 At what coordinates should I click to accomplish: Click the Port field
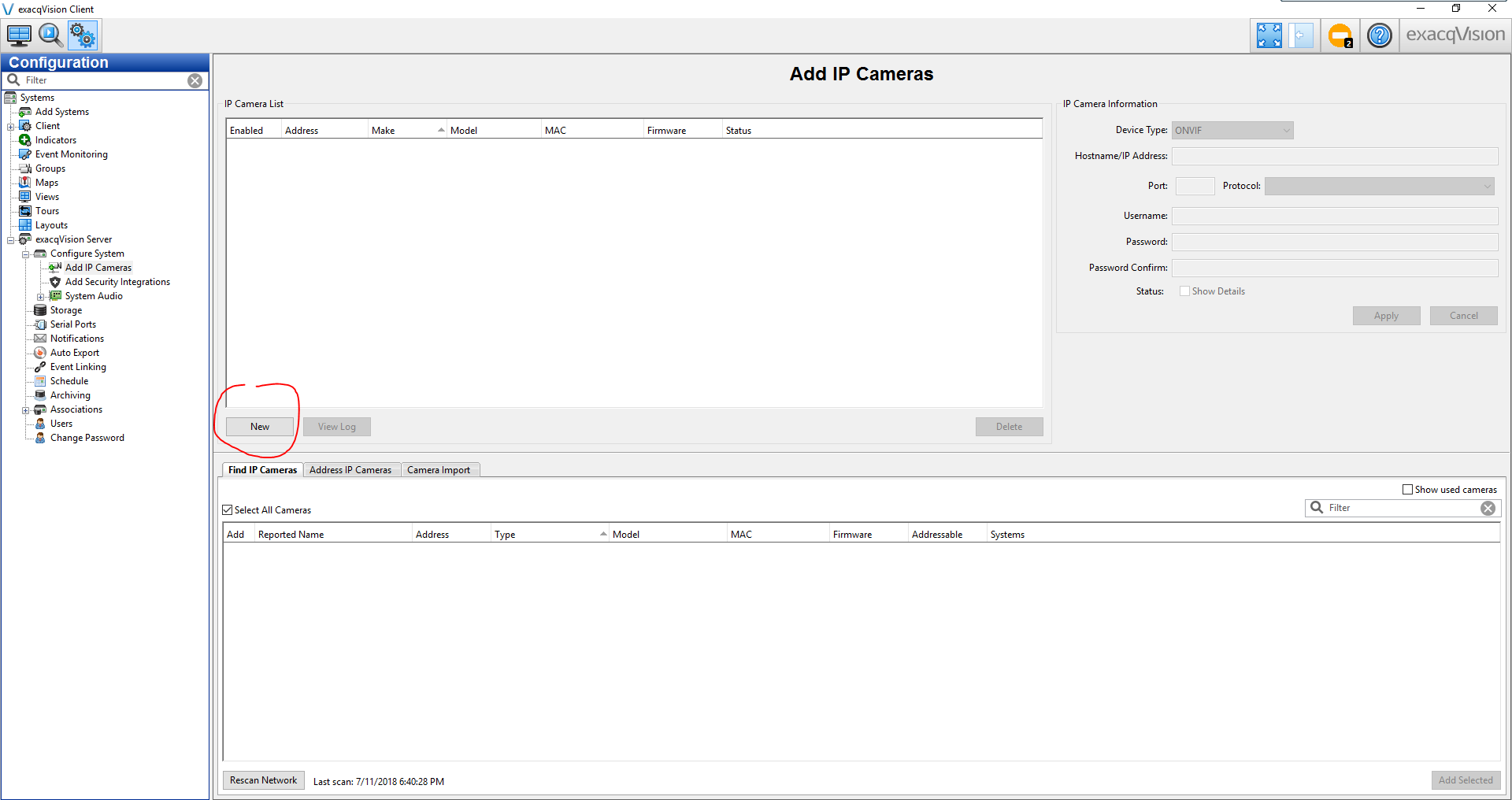click(x=1195, y=187)
